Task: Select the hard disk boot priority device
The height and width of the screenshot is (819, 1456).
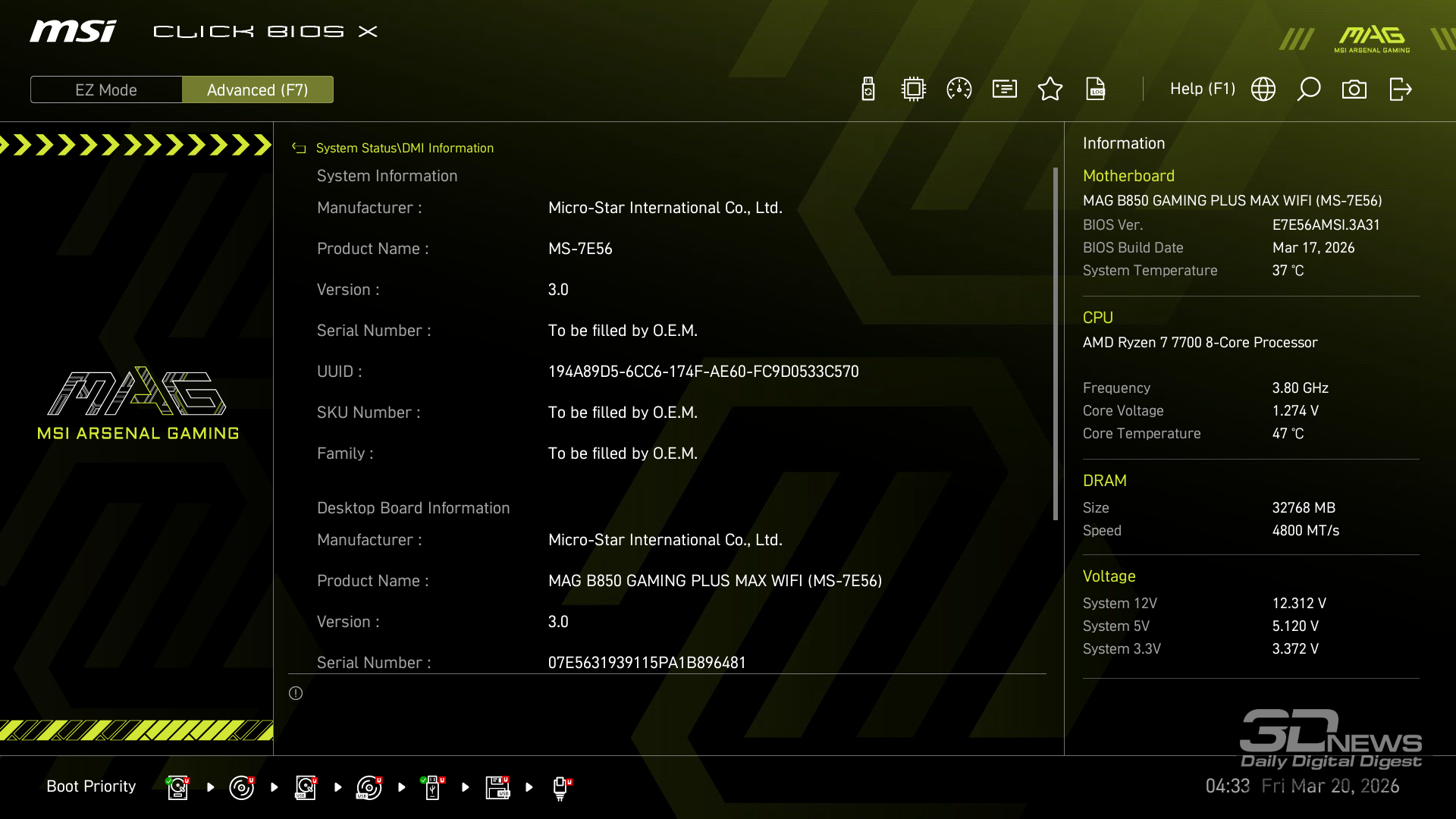Action: pyautogui.click(x=177, y=787)
